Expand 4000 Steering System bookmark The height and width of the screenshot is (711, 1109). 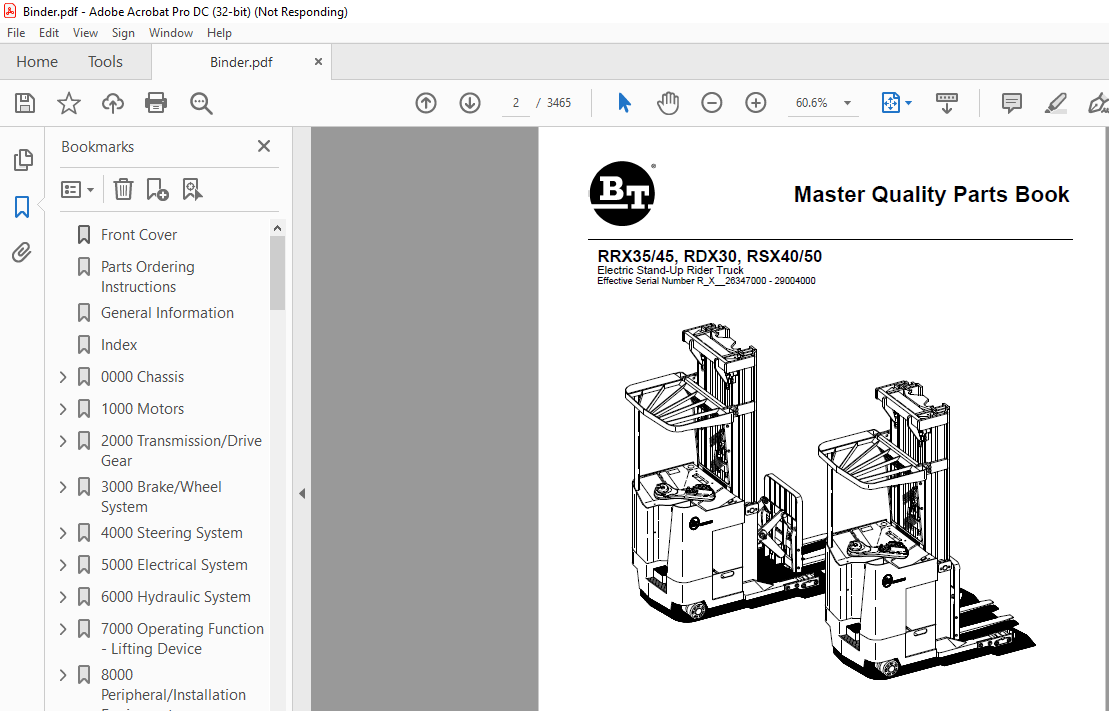click(x=63, y=533)
